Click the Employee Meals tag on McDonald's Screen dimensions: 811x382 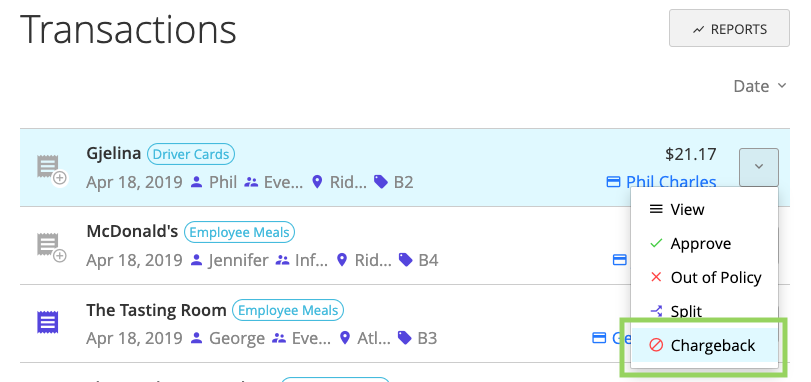(x=239, y=233)
